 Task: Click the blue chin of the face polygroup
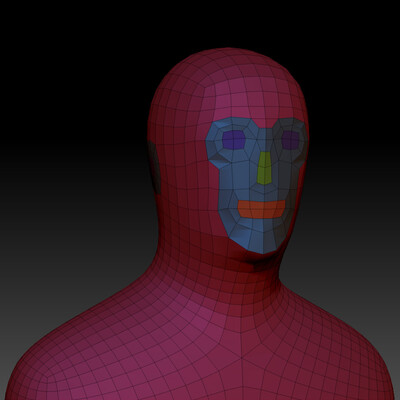pyautogui.click(x=262, y=240)
